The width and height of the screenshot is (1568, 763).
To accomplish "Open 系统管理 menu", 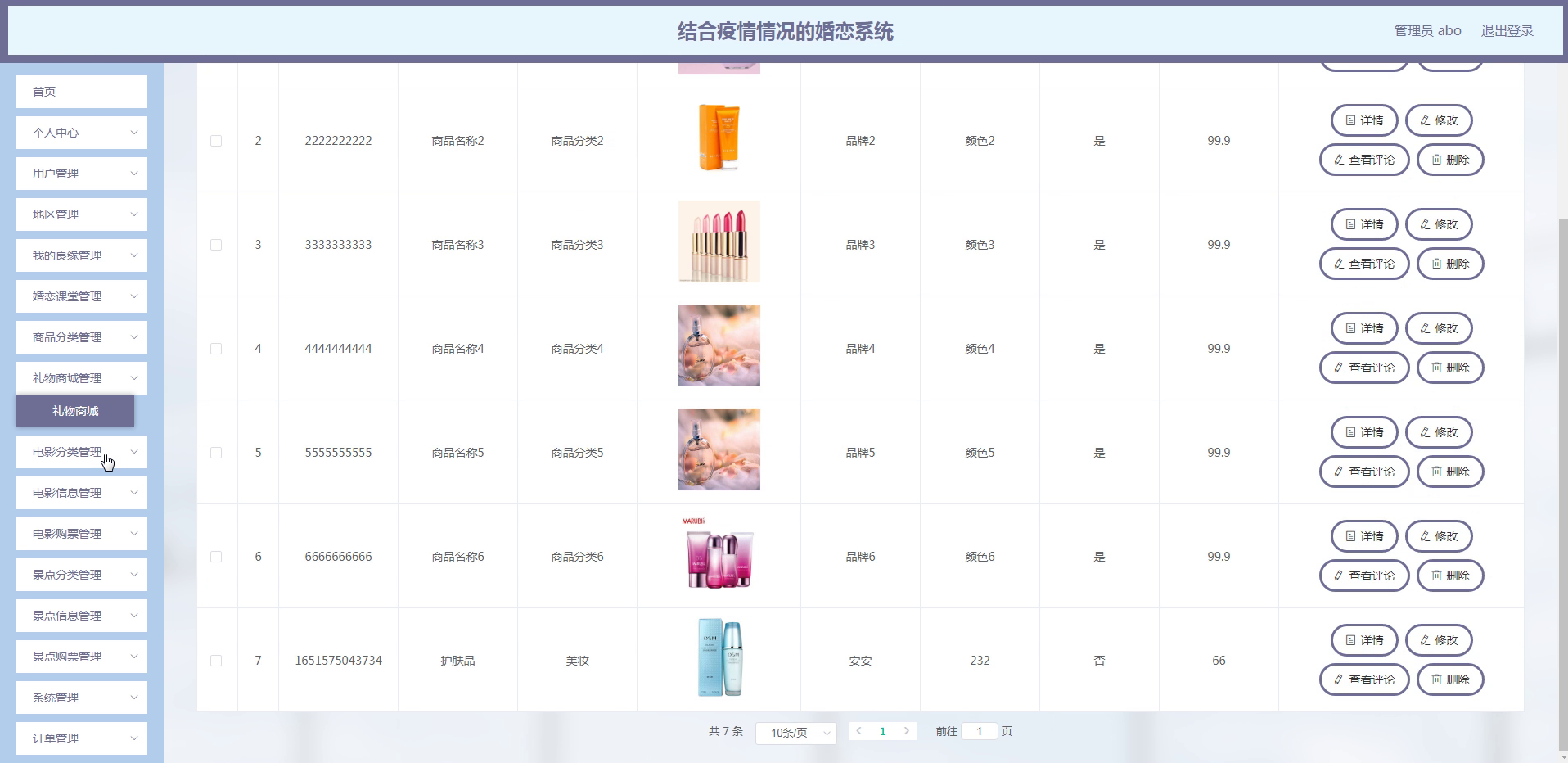I will click(82, 698).
